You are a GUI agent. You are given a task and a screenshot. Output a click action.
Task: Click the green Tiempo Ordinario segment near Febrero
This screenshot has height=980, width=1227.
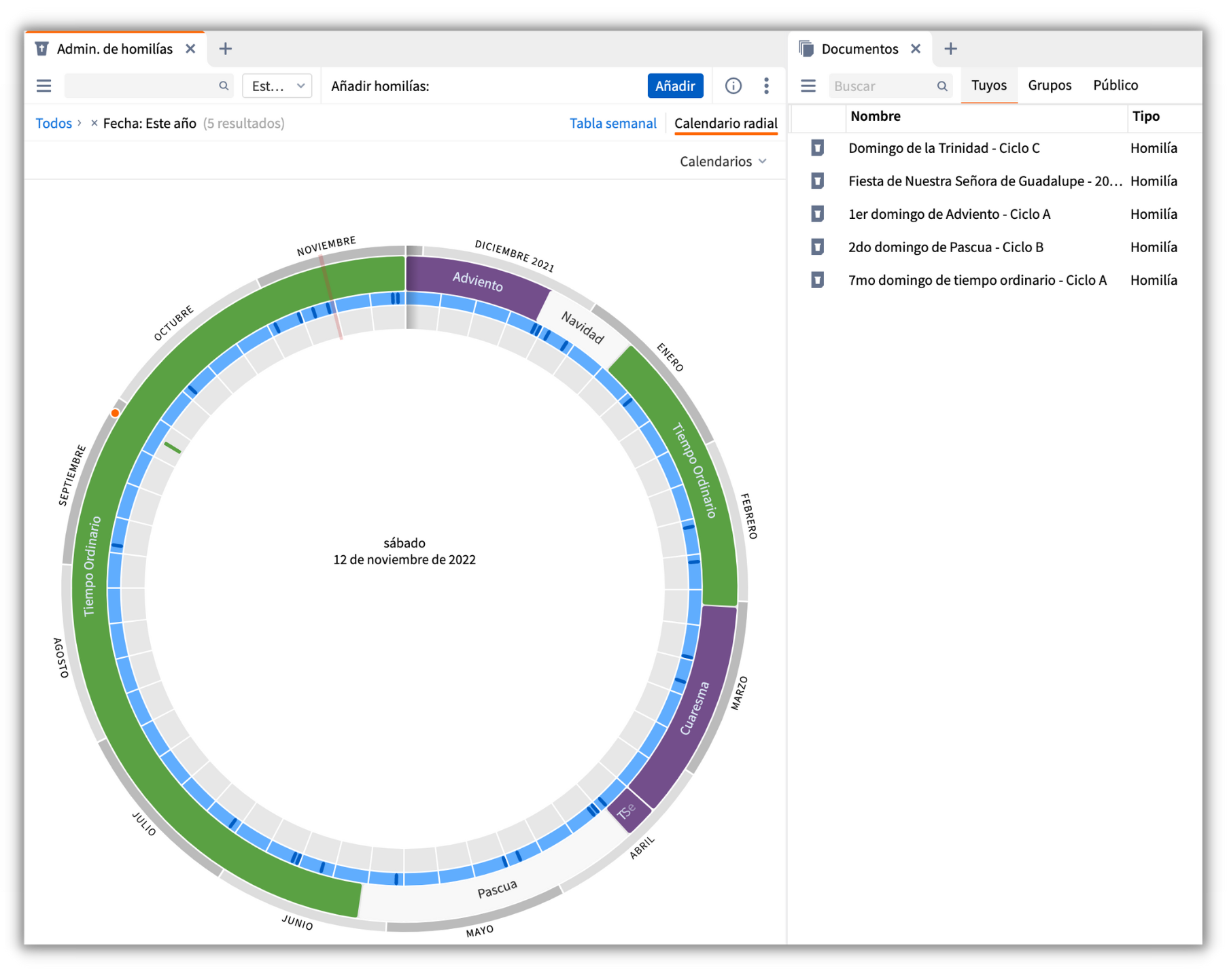693,471
